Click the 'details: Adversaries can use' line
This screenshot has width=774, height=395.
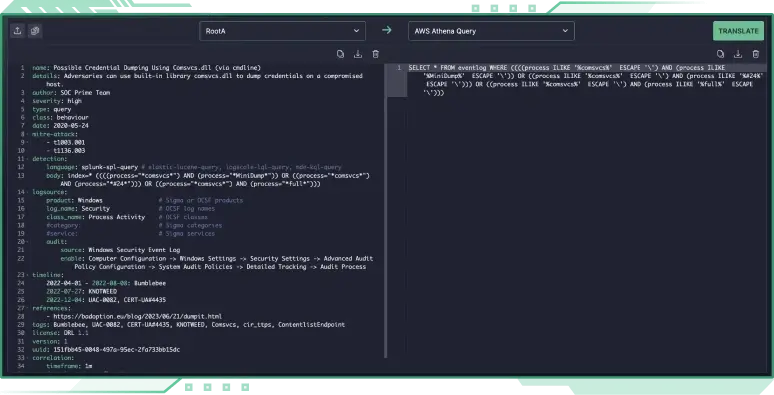pos(197,80)
